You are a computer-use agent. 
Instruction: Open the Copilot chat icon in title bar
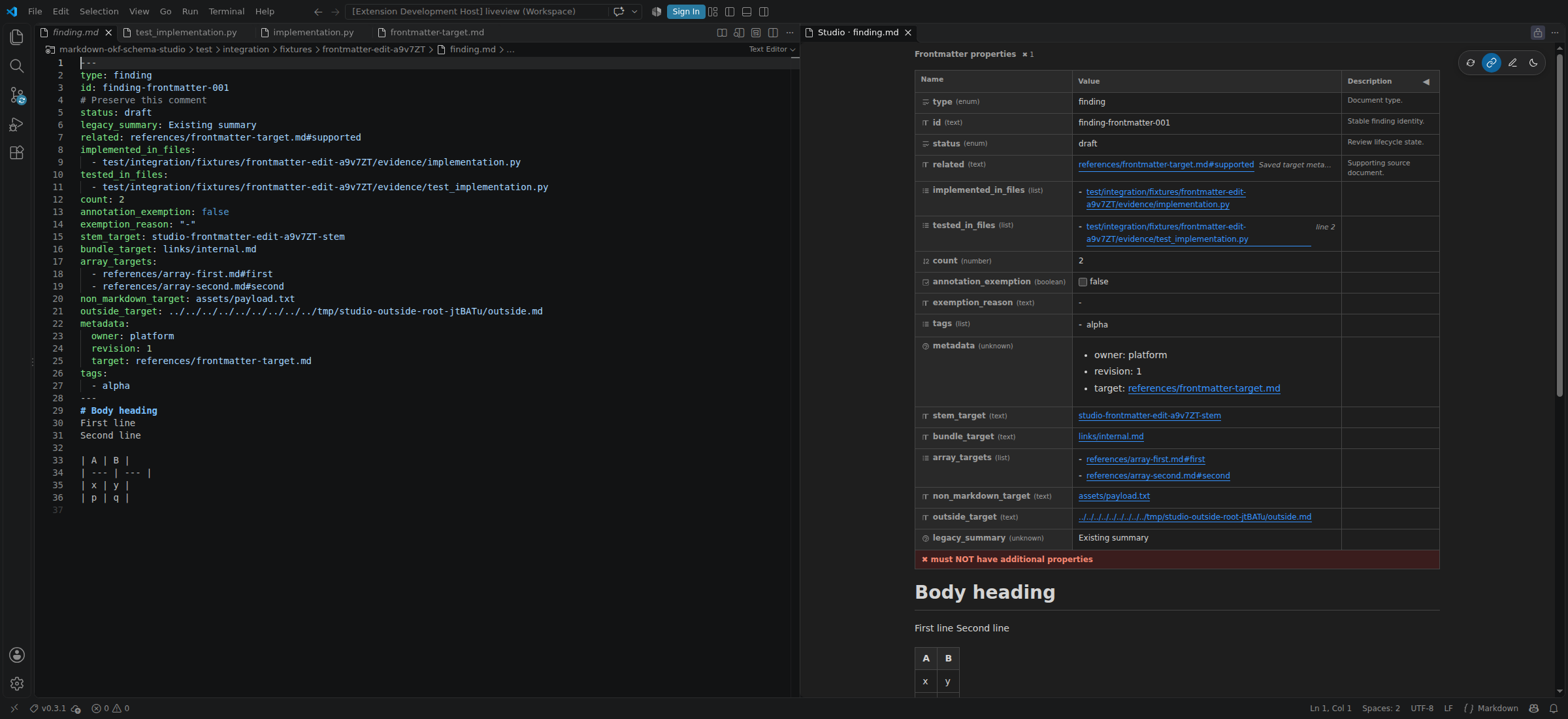619,12
